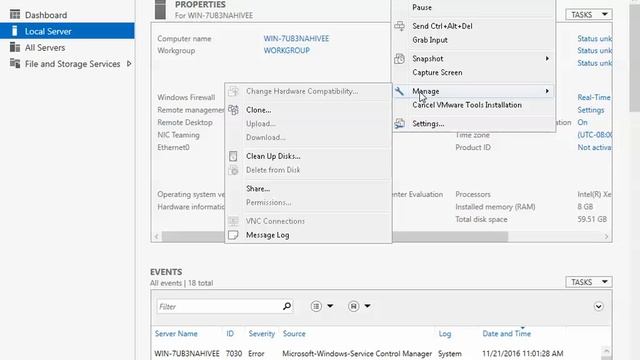
Task: Click the 'Windows Firewall' label
Action: pyautogui.click(x=186, y=98)
